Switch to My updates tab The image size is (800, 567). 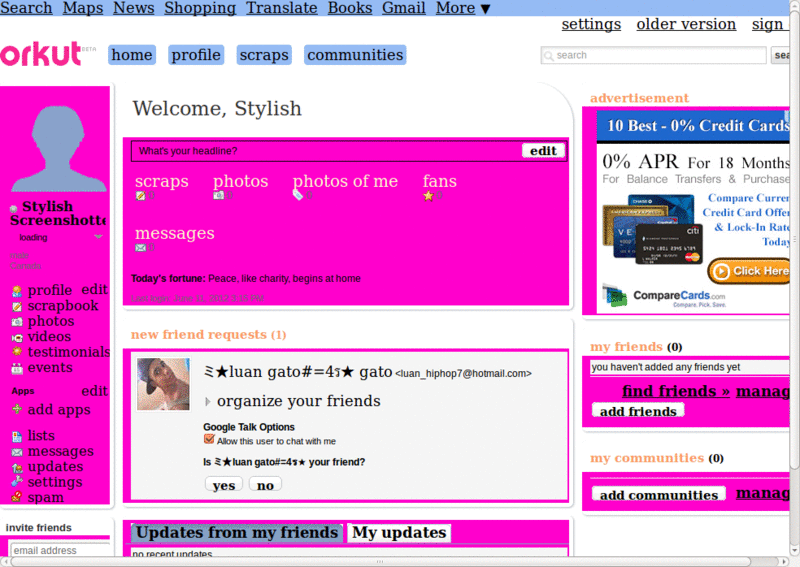click(x=399, y=532)
